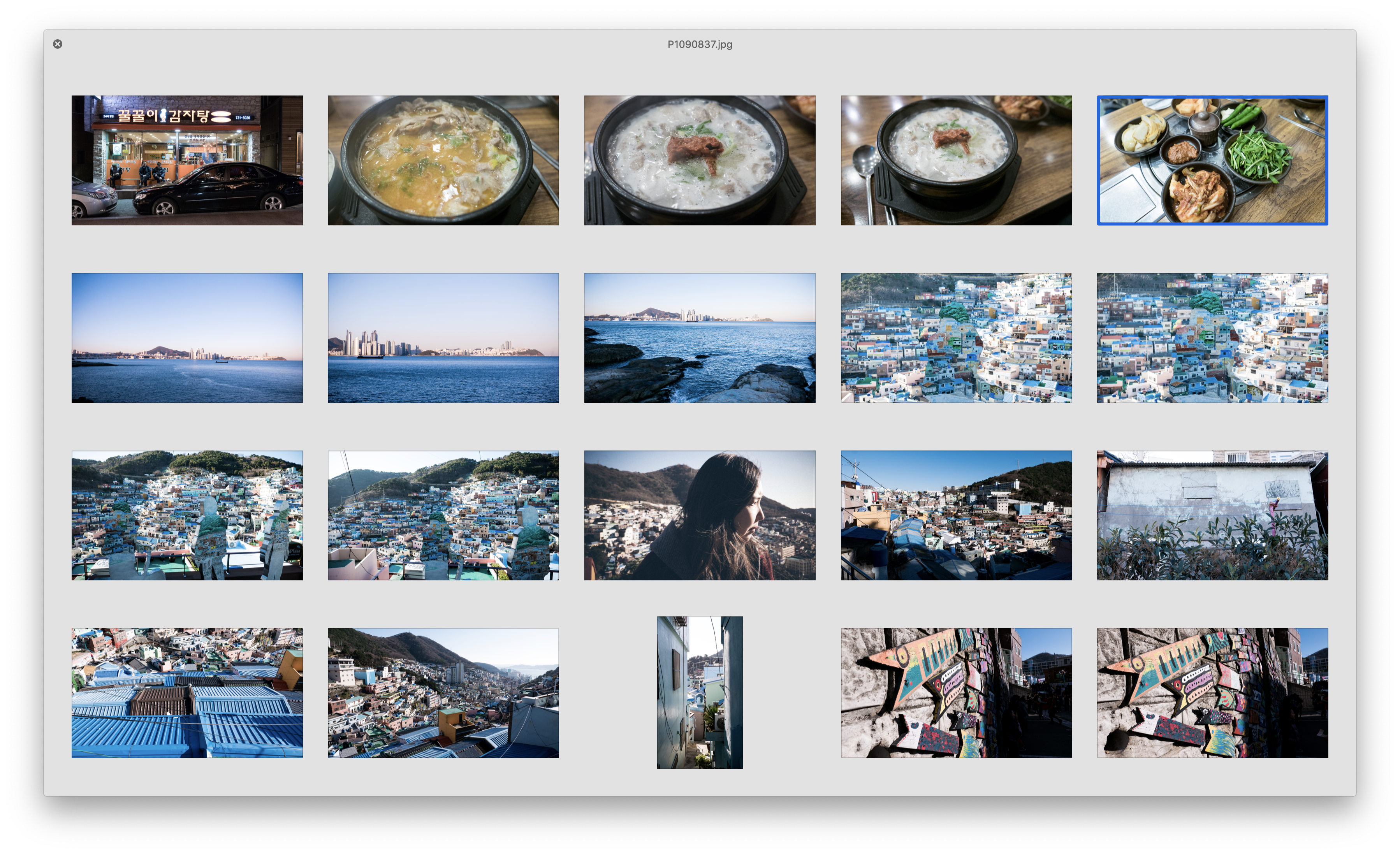Open the close-up white soup bowl photo
Image resolution: width=1400 pixels, height=854 pixels.
tap(700, 160)
